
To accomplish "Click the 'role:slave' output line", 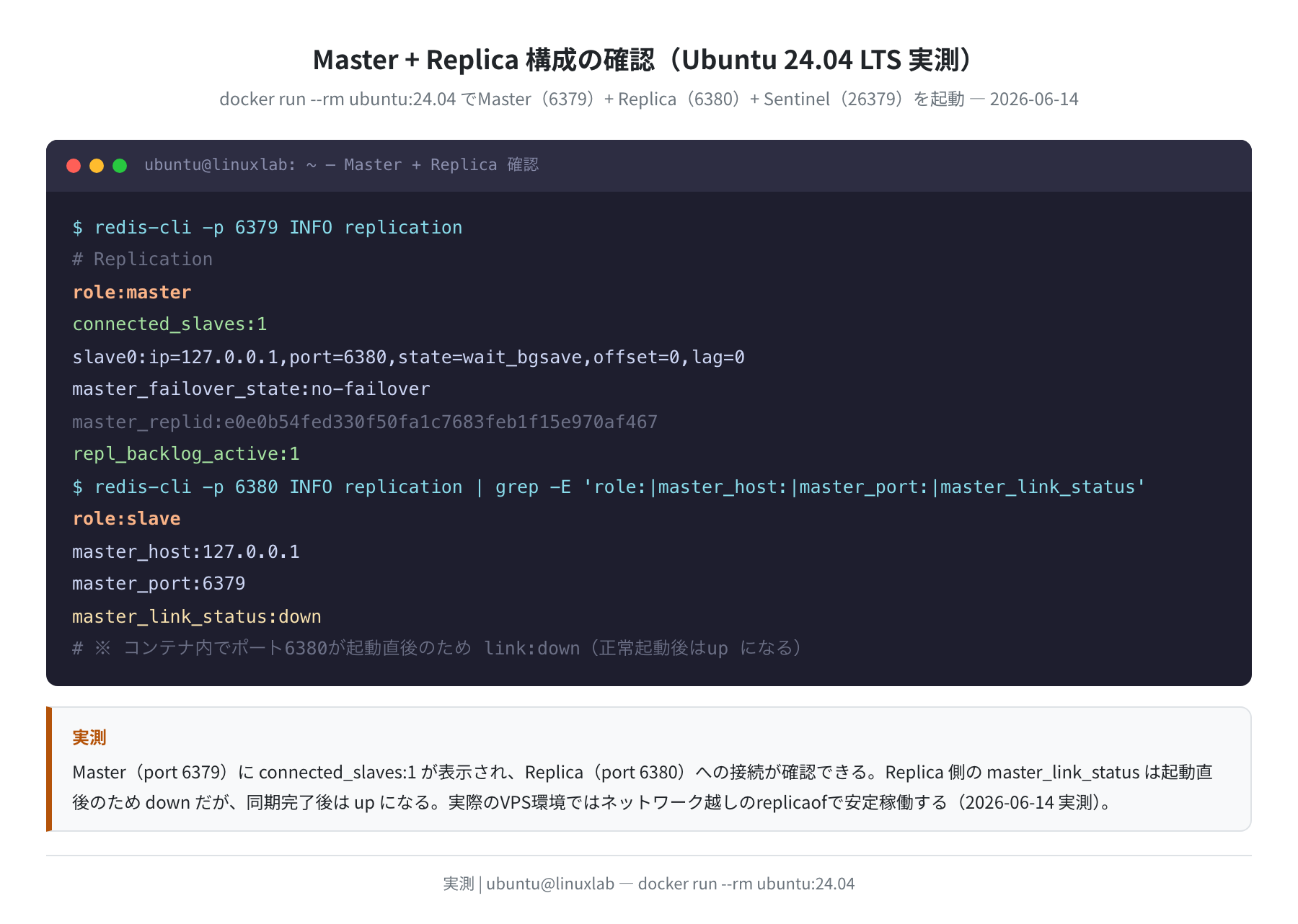I will [x=126, y=519].
